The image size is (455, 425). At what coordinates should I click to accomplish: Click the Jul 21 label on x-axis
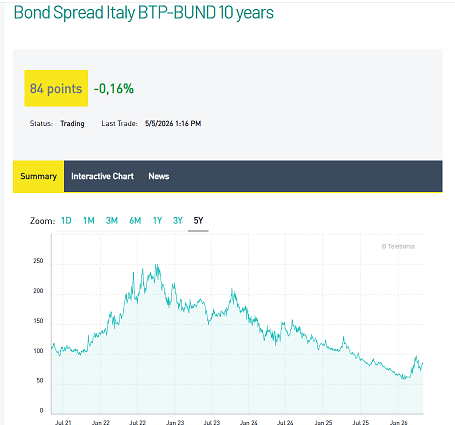63,422
